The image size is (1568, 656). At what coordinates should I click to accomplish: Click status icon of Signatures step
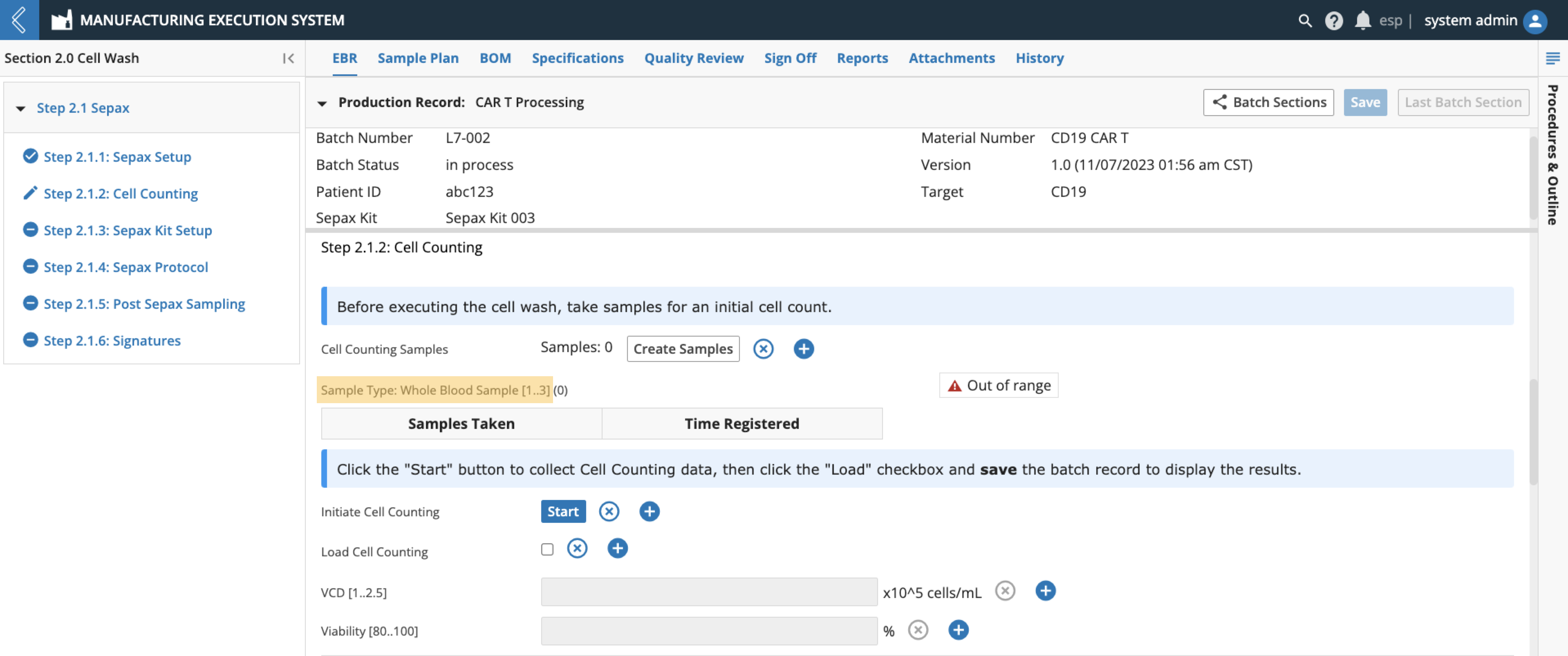pyautogui.click(x=30, y=340)
